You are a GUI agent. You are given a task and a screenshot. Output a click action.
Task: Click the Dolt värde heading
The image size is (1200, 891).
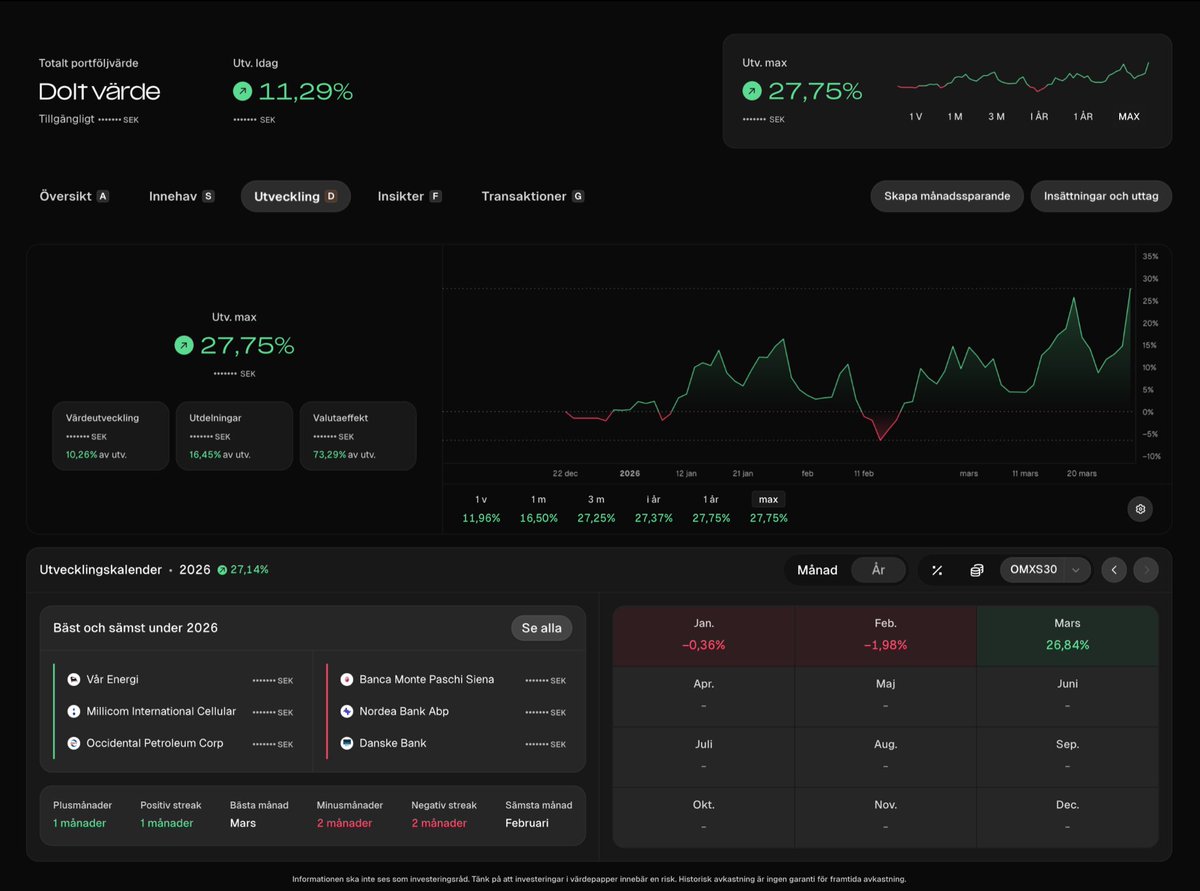coord(99,92)
